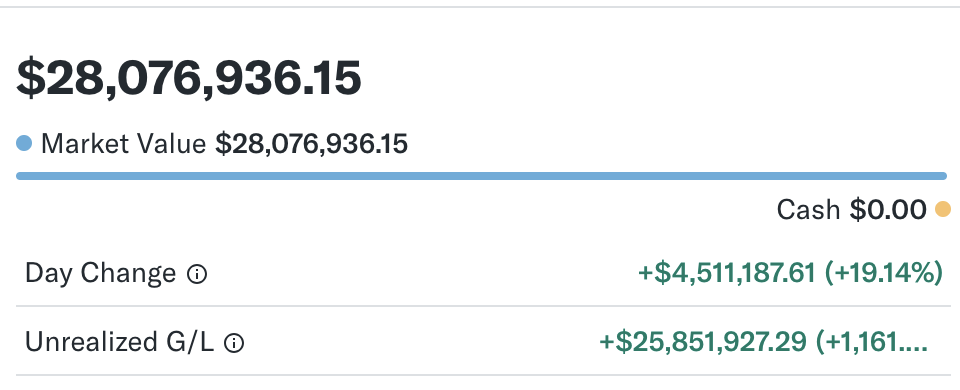
Task: Click the bold Market Value amount $28,076,936.15
Action: (311, 144)
